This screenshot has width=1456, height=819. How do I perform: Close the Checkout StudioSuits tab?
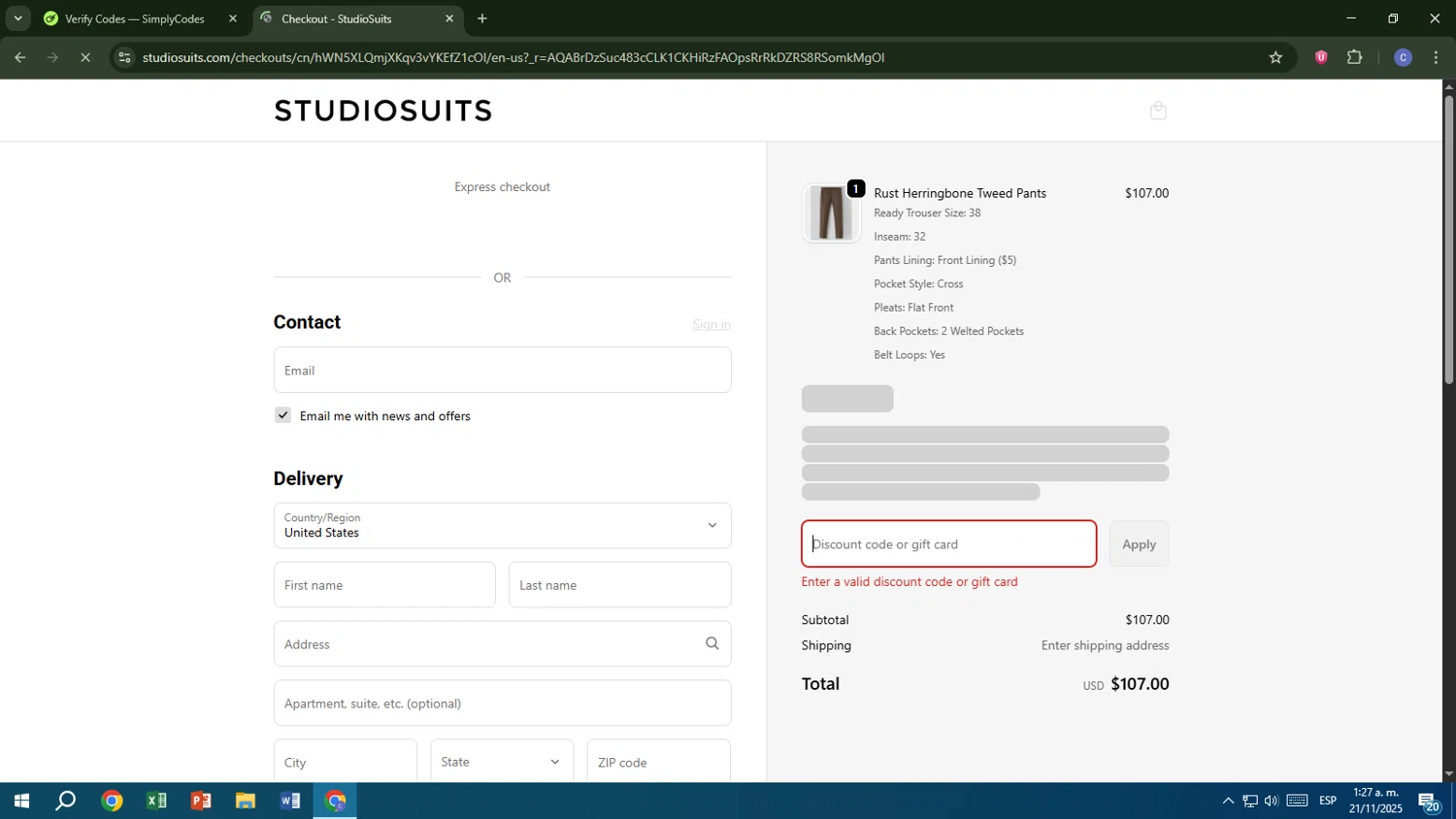[449, 18]
